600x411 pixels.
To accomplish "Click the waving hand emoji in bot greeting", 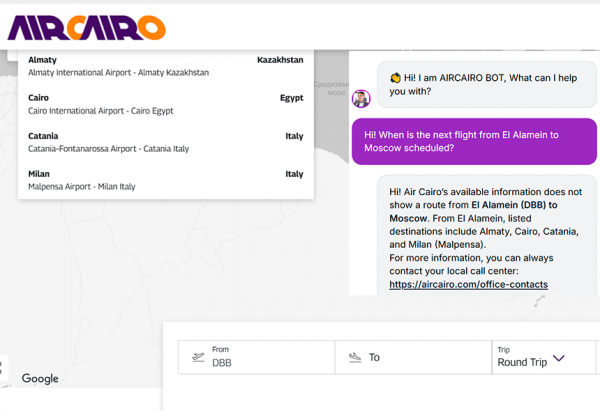I will (395, 78).
